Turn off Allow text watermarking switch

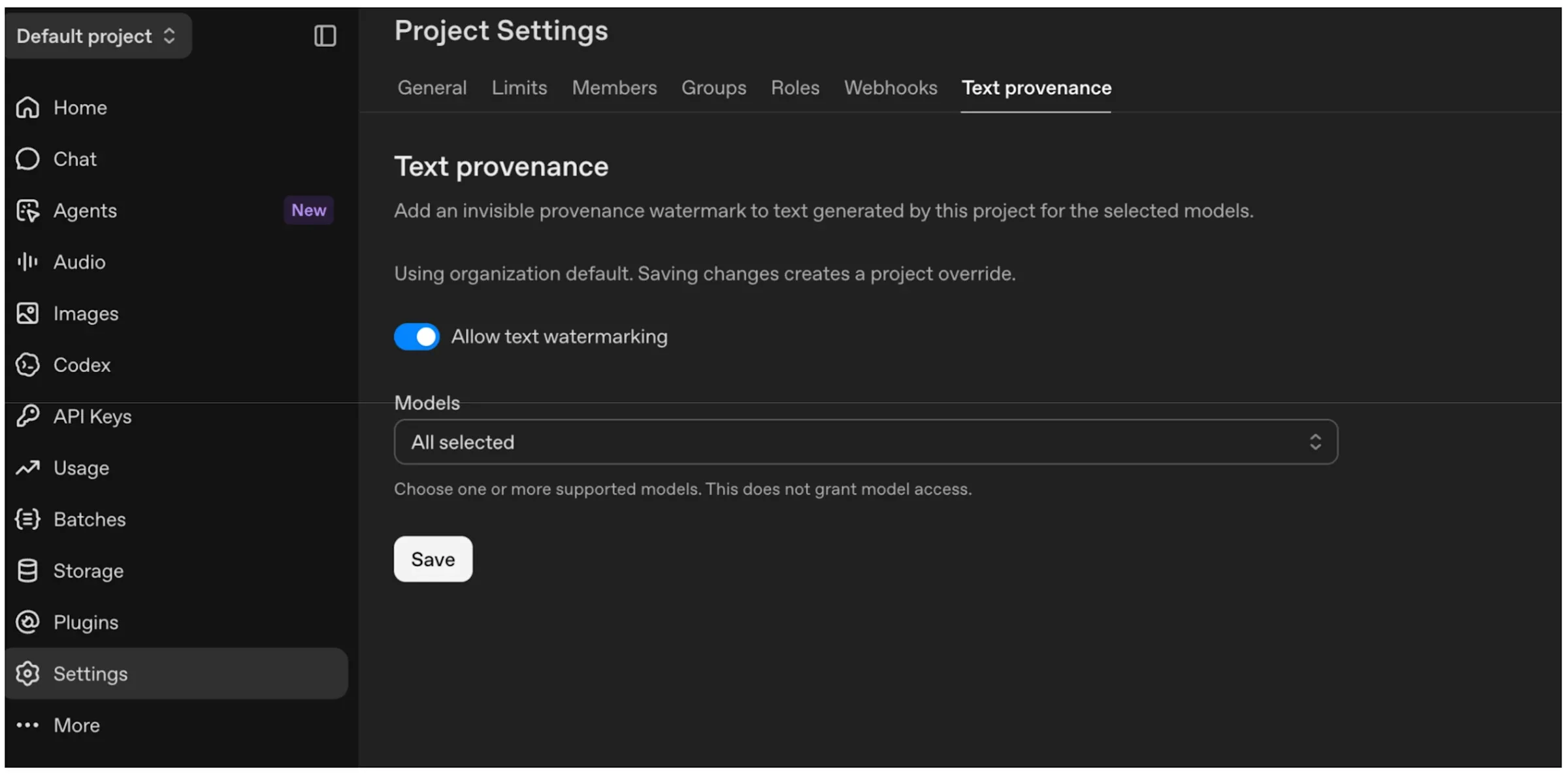417,337
